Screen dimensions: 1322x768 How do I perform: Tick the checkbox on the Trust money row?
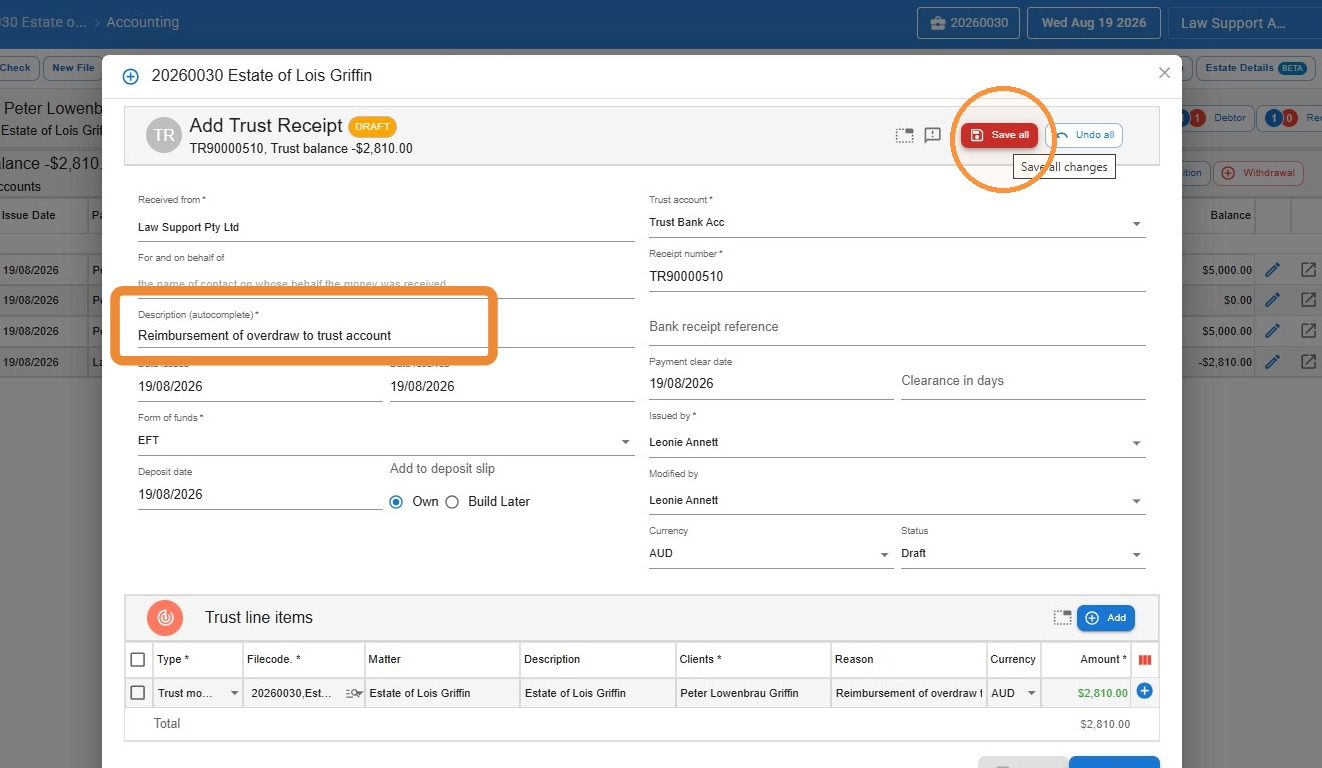(138, 693)
